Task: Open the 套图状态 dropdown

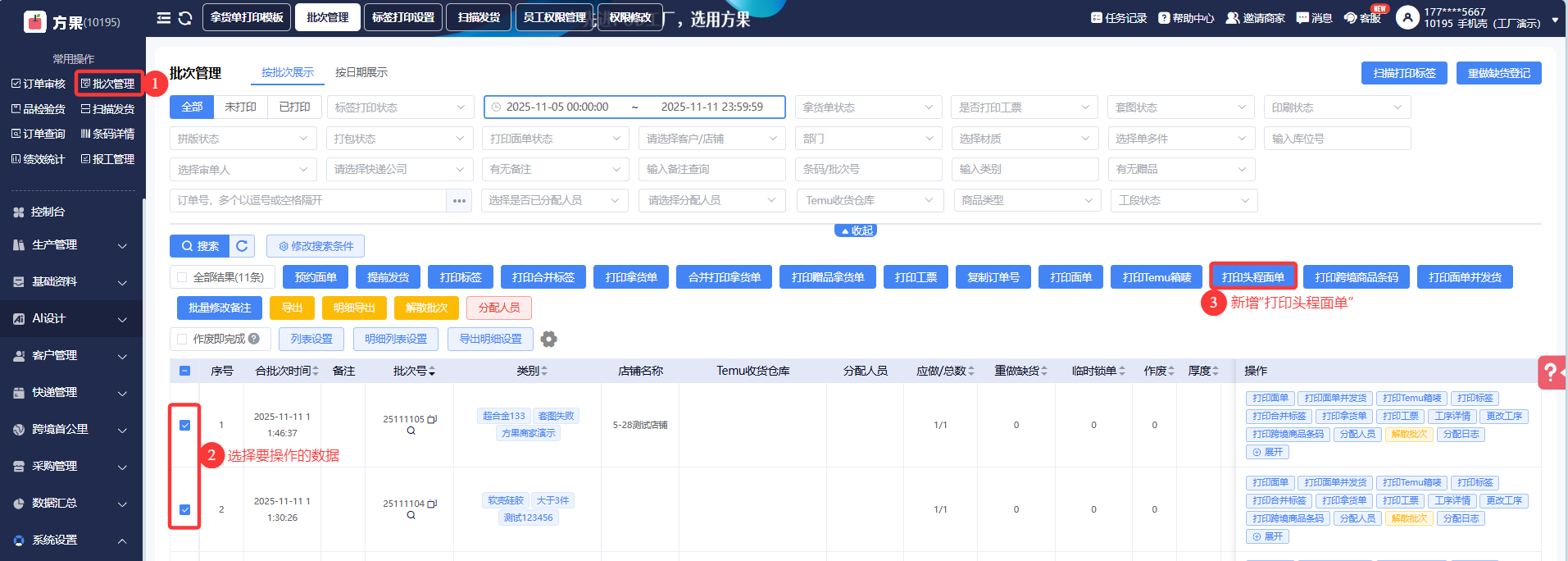Action: 1180,107
